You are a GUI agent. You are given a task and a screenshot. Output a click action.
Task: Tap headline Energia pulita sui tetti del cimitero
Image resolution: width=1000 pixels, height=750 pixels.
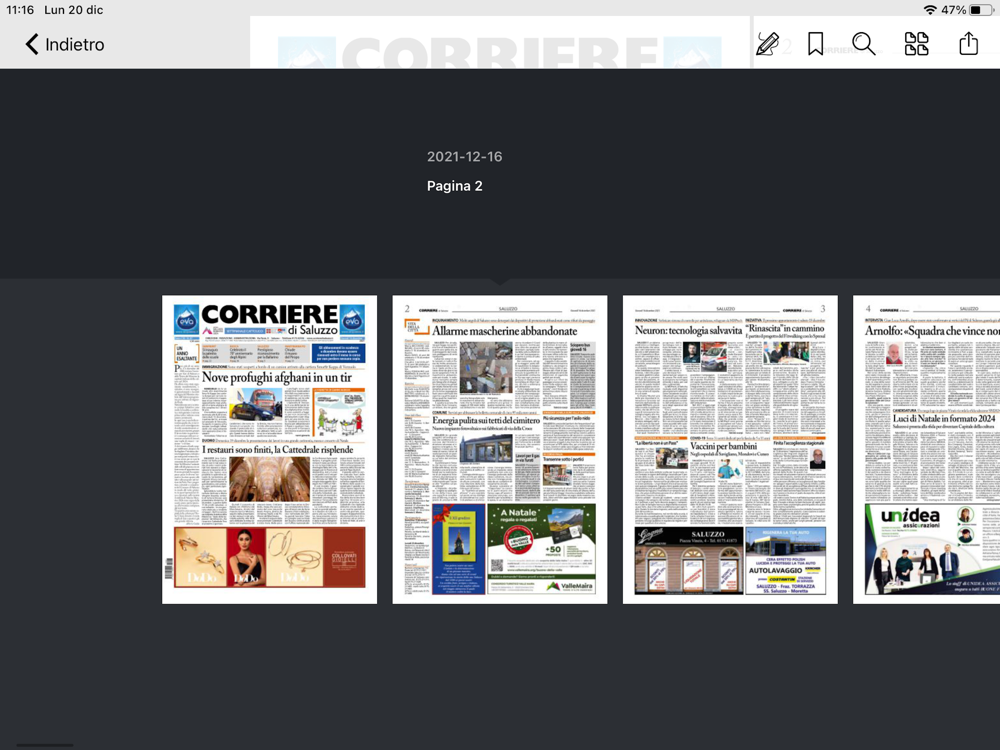[486, 420]
